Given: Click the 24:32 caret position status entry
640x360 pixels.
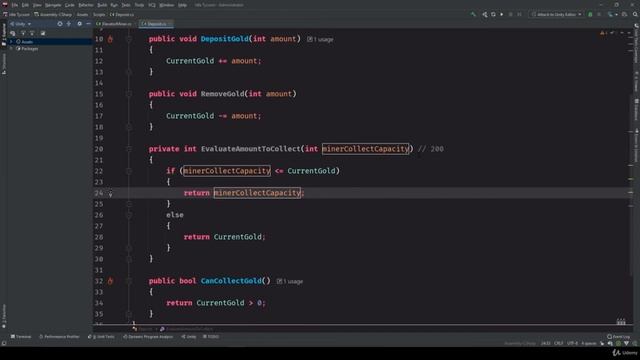Looking at the screenshot, I should tap(546, 344).
